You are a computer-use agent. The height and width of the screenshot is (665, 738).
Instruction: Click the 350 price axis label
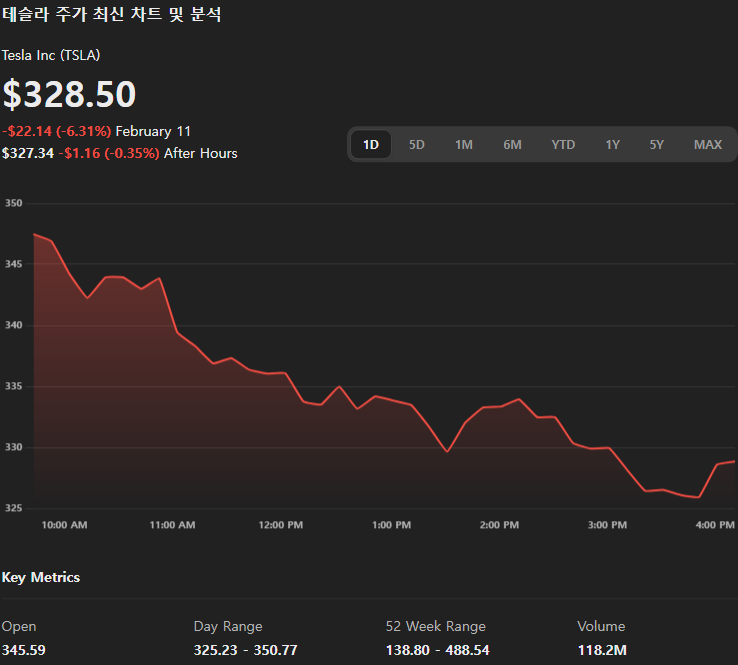coord(13,203)
